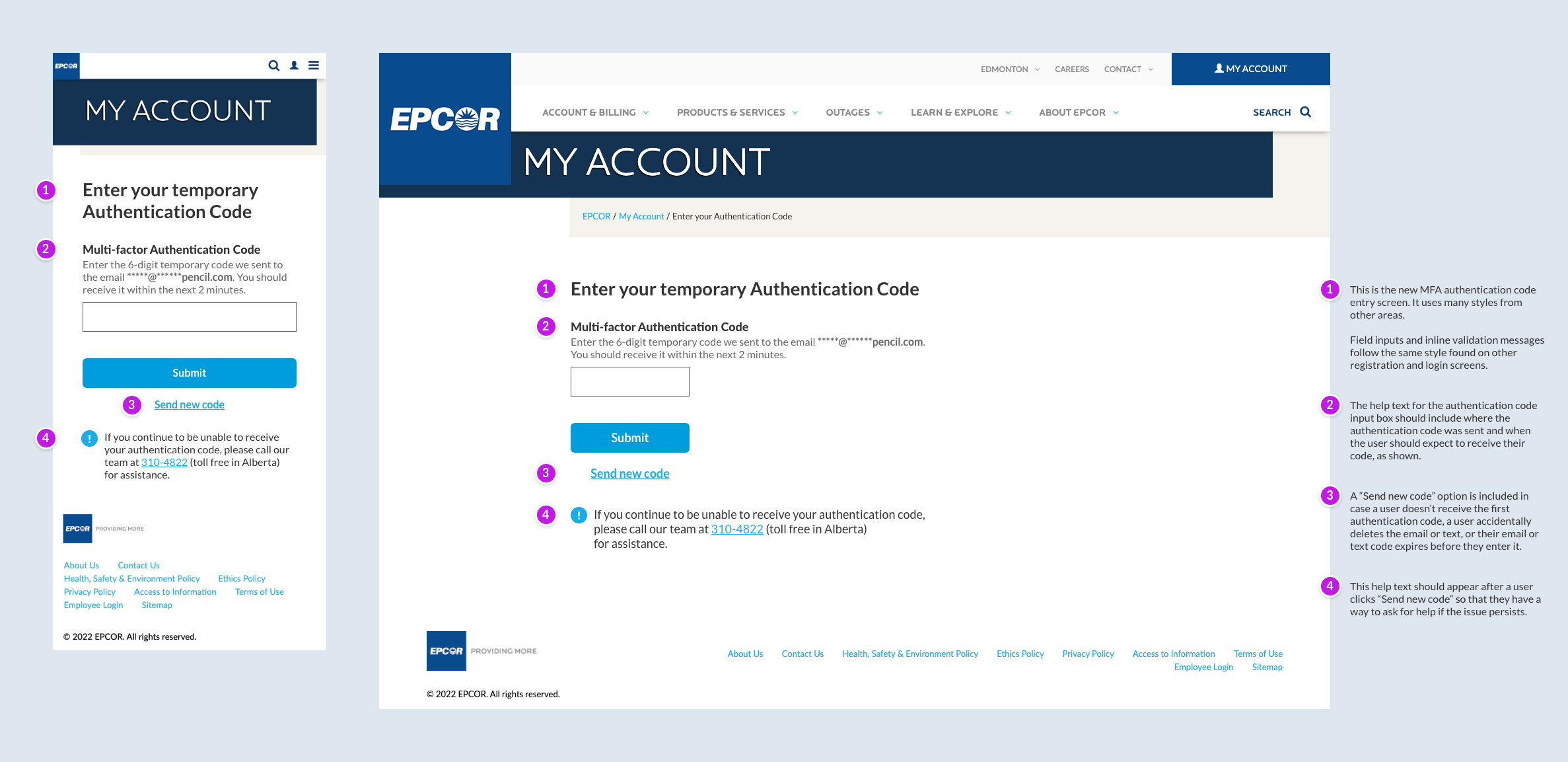This screenshot has width=1568, height=762.
Task: Expand the Contact dropdown in top bar
Action: [x=1128, y=69]
